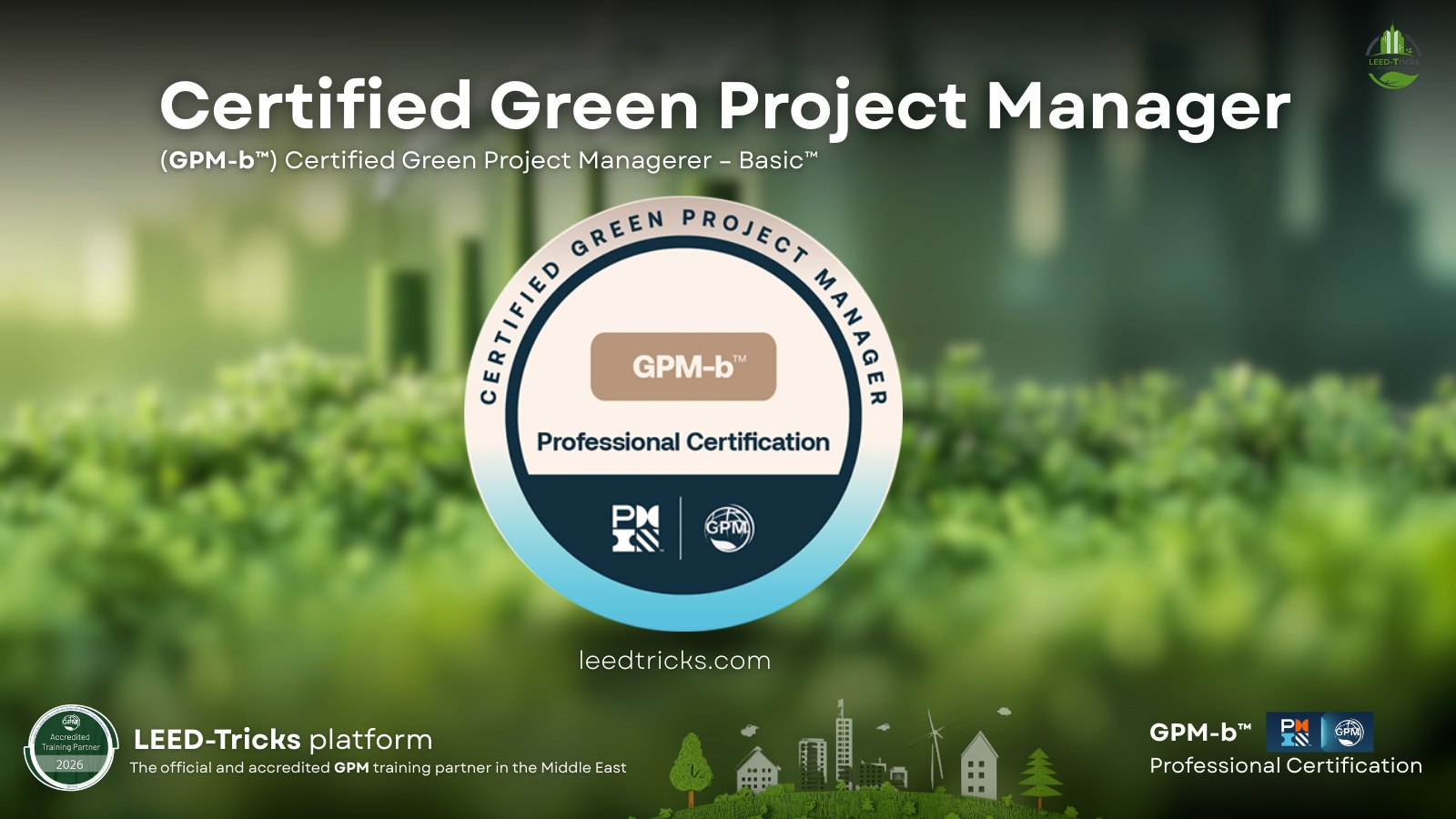Click the GPM globe logo inside circular badge
Image resolution: width=1456 pixels, height=819 pixels.
click(729, 529)
